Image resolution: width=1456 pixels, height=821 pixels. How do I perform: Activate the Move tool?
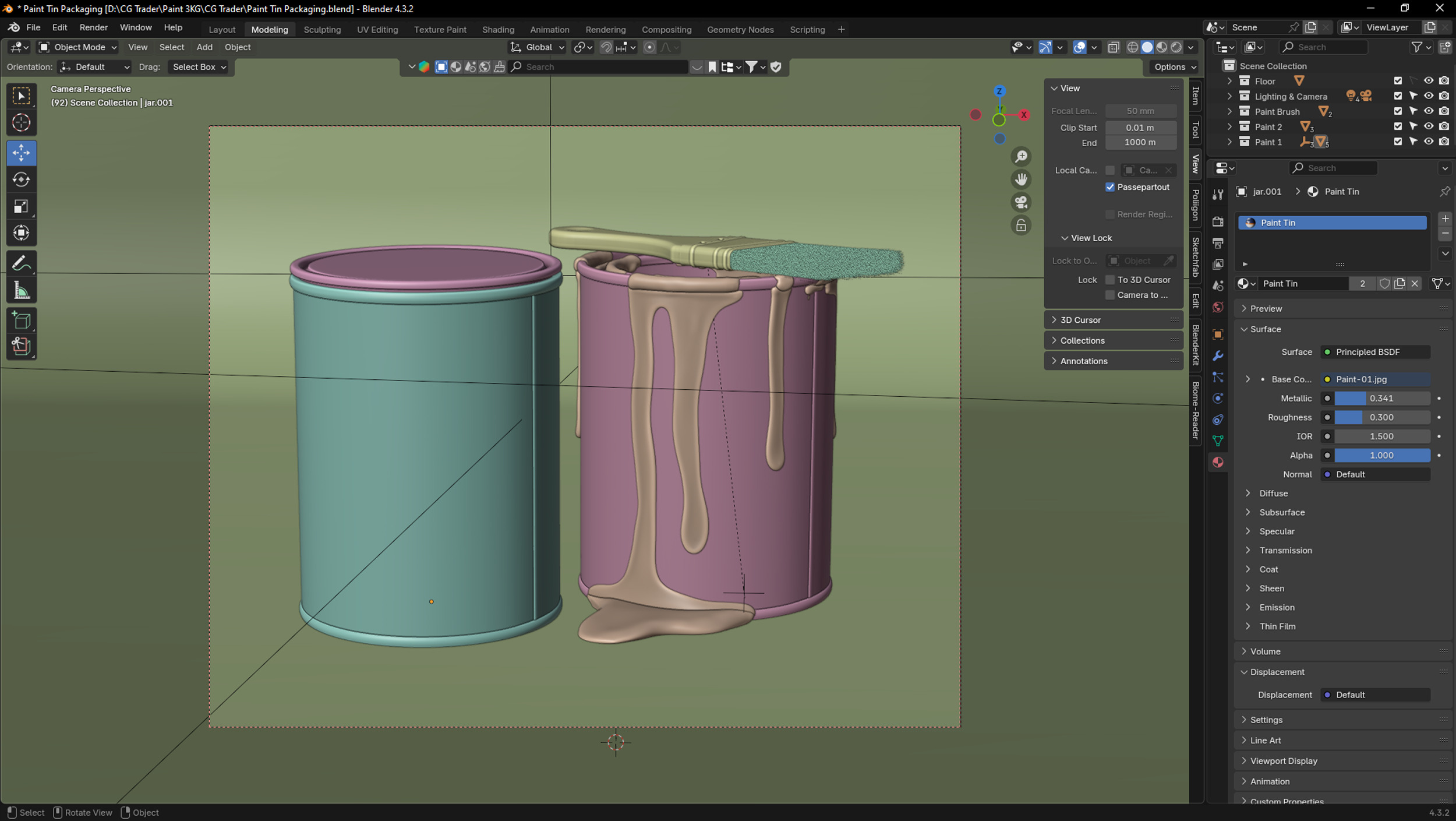click(22, 153)
